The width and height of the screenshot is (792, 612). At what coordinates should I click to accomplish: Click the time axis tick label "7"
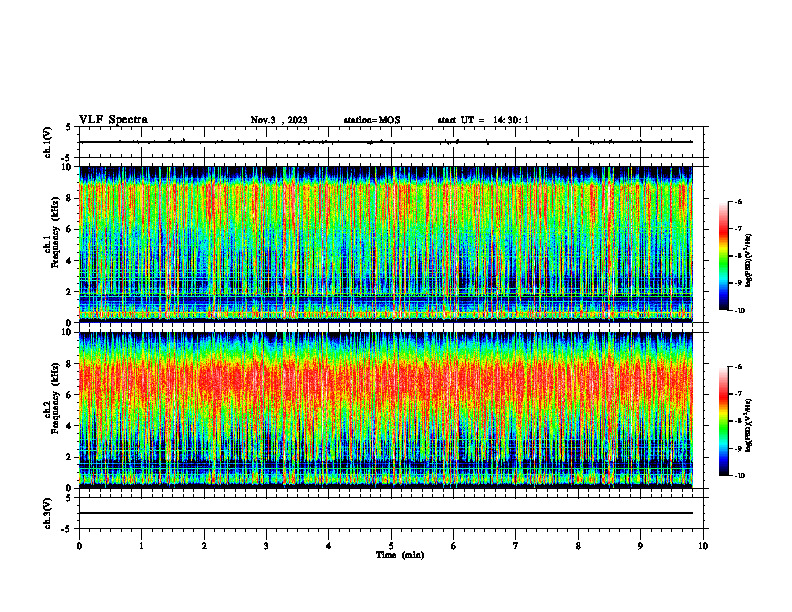[x=516, y=546]
